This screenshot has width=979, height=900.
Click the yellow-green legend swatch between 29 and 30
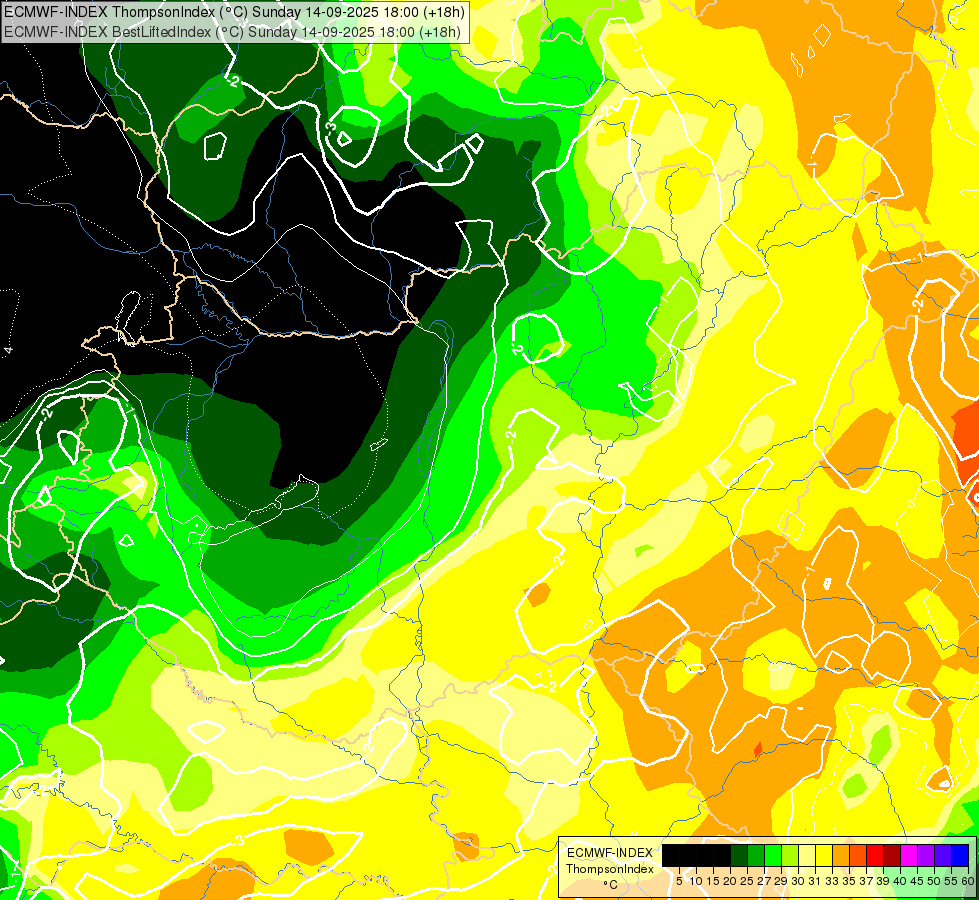point(790,855)
